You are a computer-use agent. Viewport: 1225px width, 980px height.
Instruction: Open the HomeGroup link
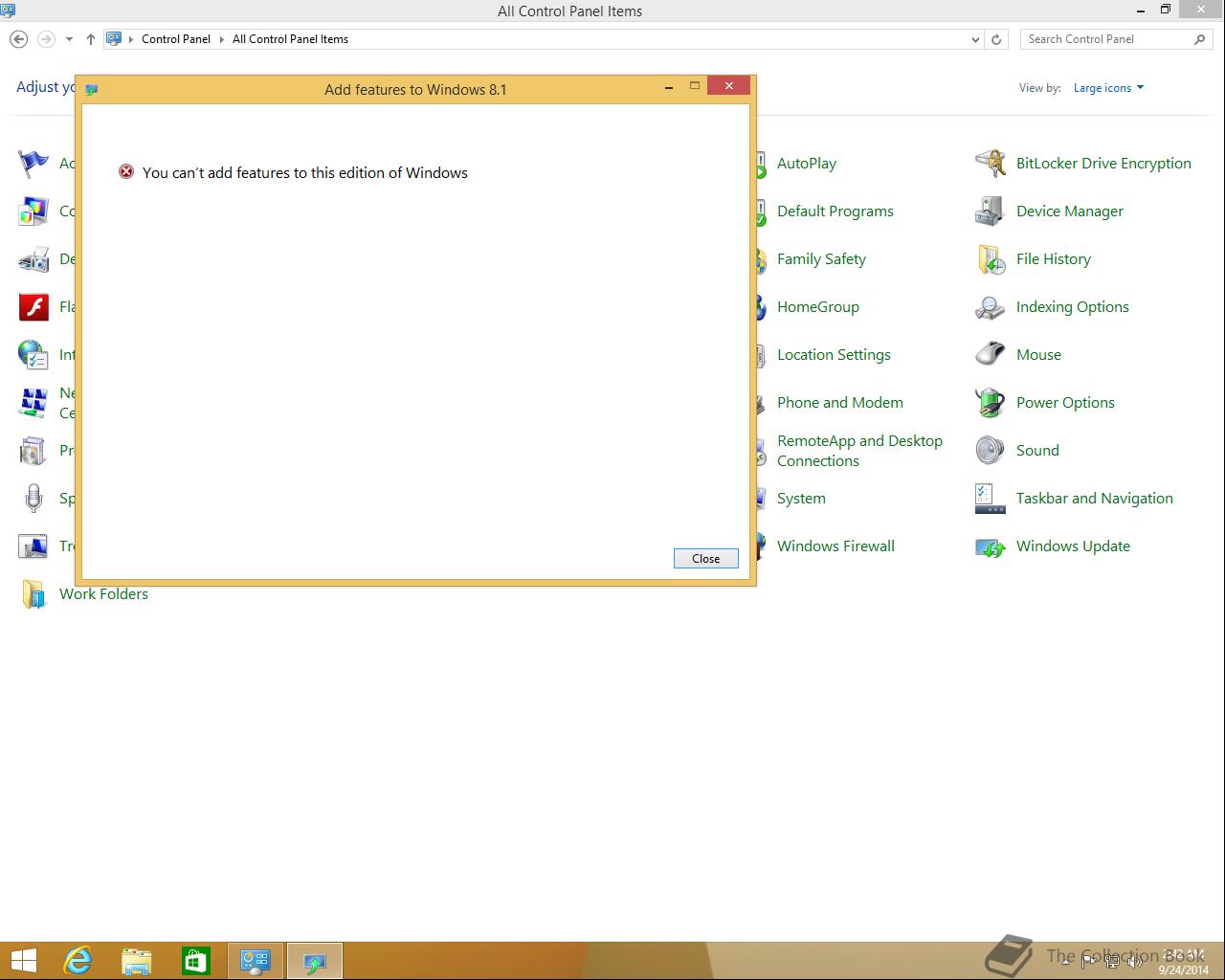(x=818, y=307)
